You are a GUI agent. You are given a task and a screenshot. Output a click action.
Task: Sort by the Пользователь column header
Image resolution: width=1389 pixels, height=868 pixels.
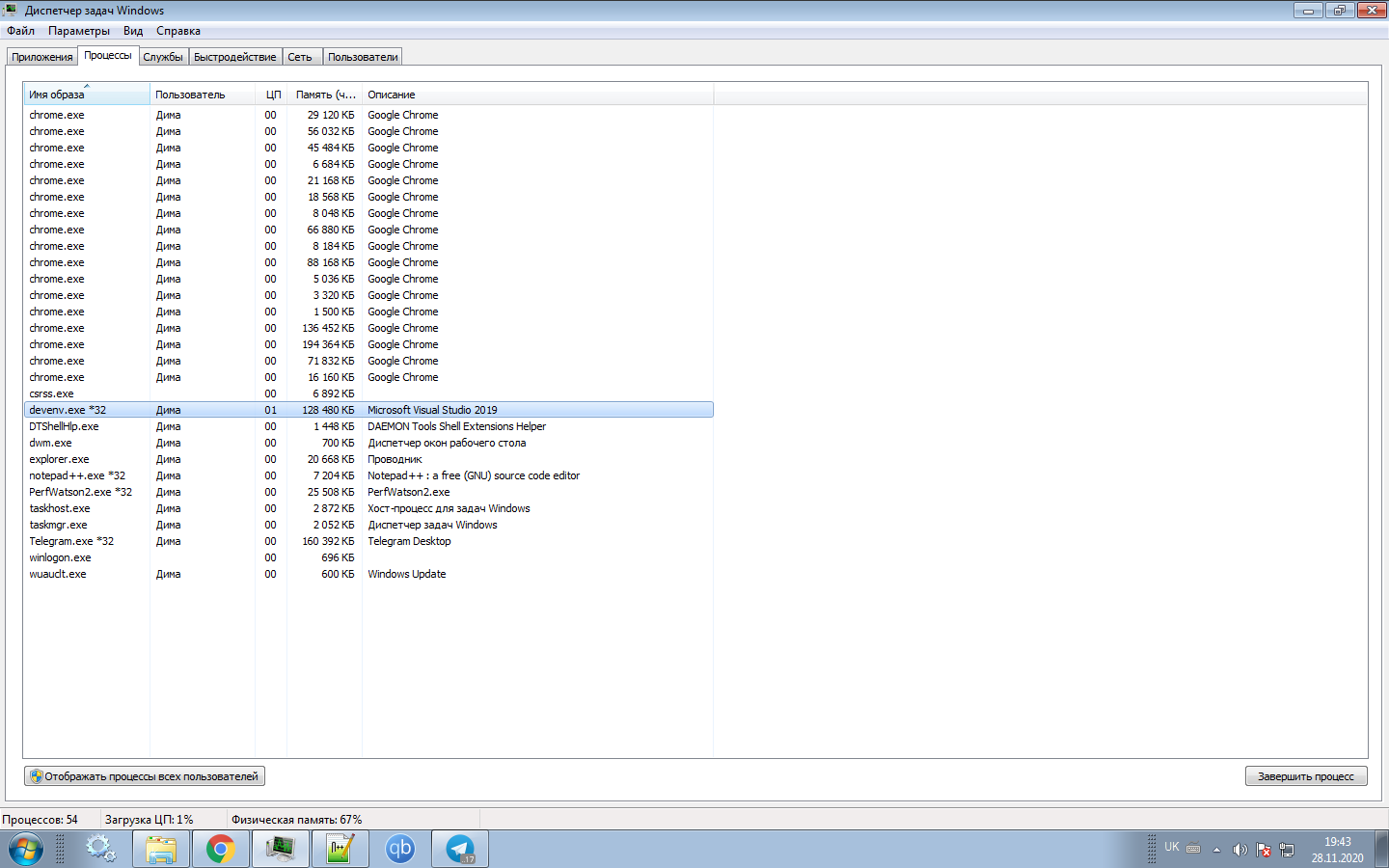pyautogui.click(x=203, y=95)
